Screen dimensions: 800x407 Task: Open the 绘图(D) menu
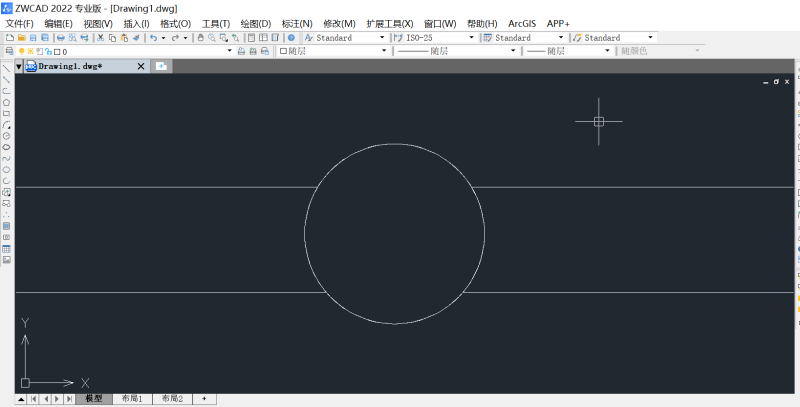click(x=255, y=23)
